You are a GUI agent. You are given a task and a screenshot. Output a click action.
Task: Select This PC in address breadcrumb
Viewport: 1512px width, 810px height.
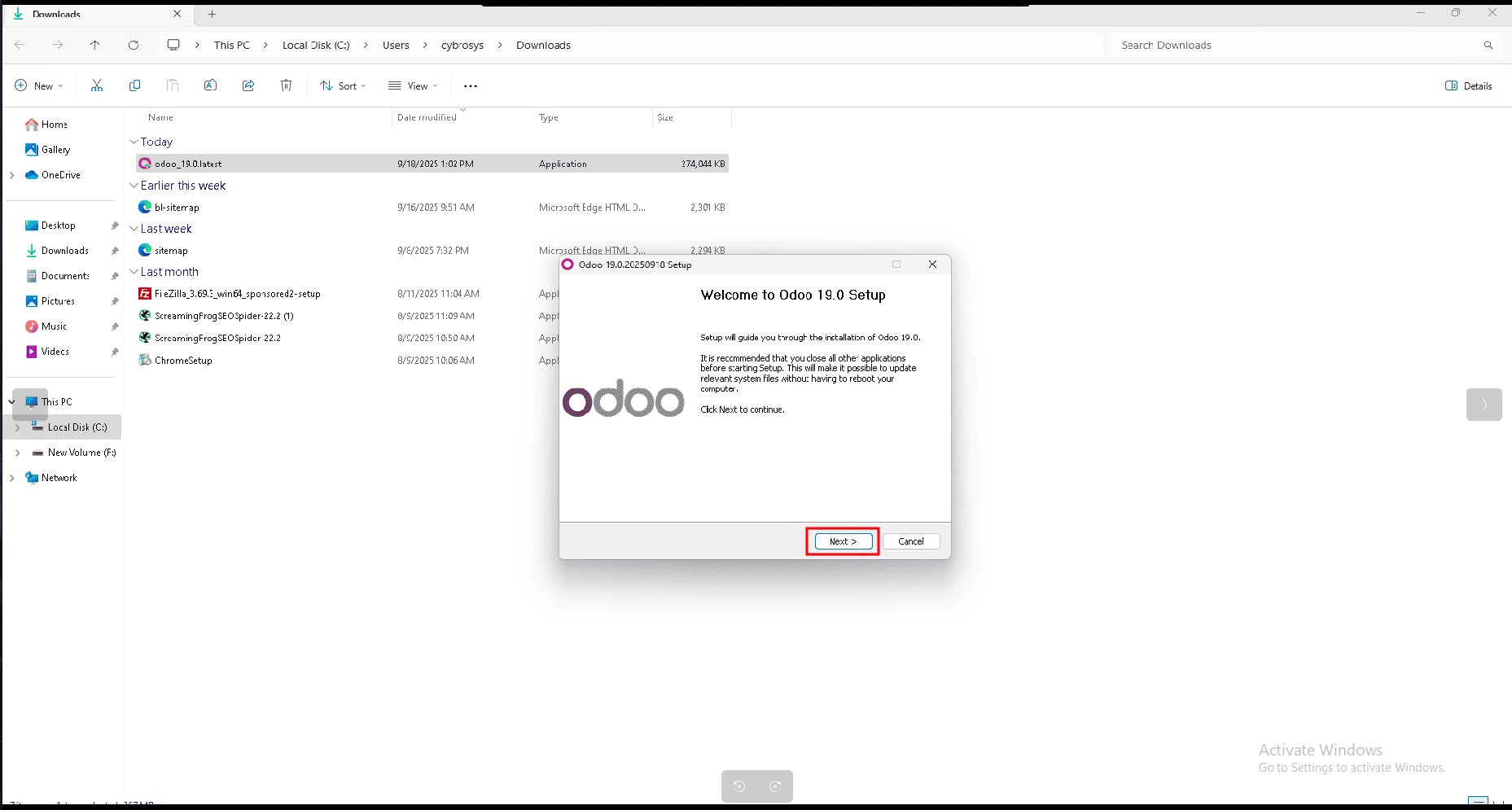232,46
